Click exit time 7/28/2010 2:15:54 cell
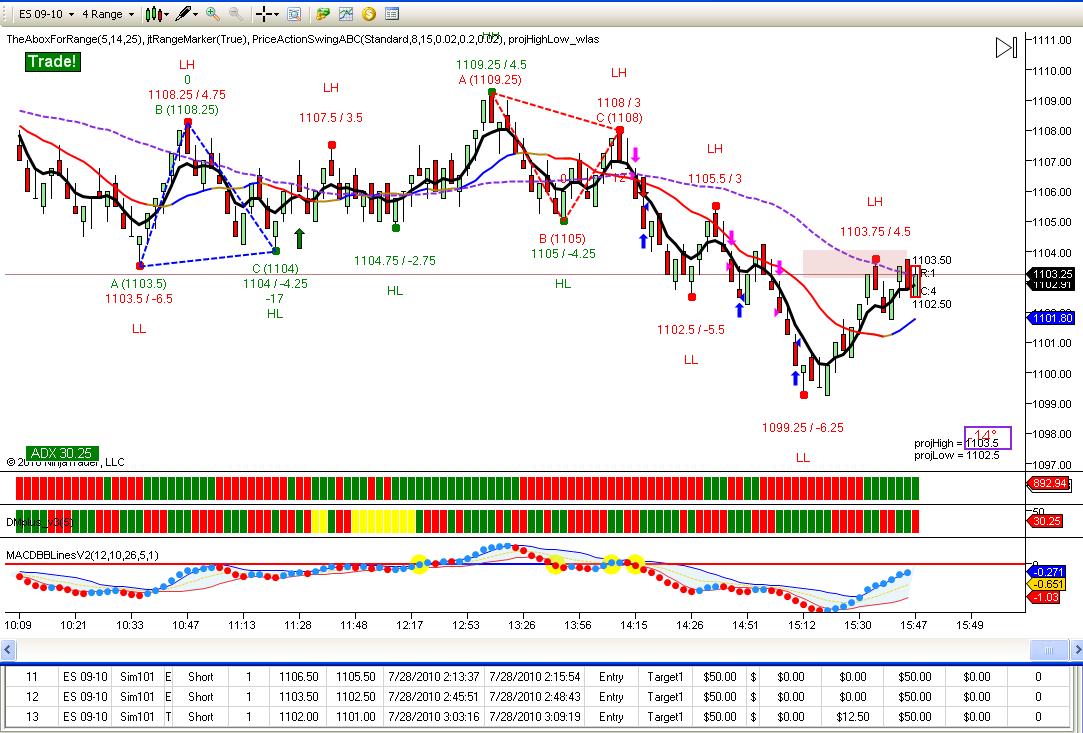Viewport: 1083px width, 733px height. click(x=535, y=677)
